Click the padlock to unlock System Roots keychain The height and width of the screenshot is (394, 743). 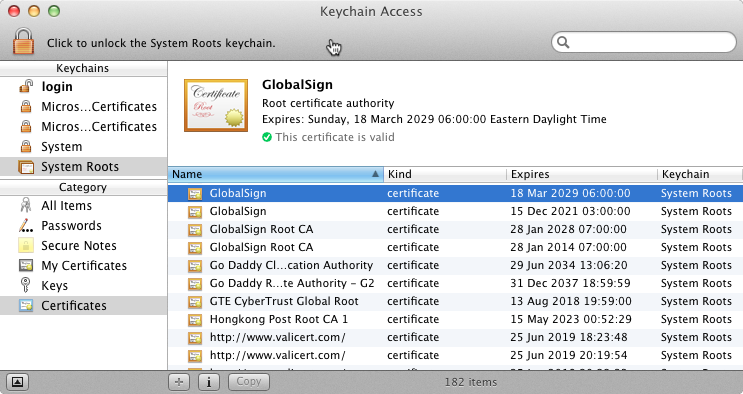(23, 41)
